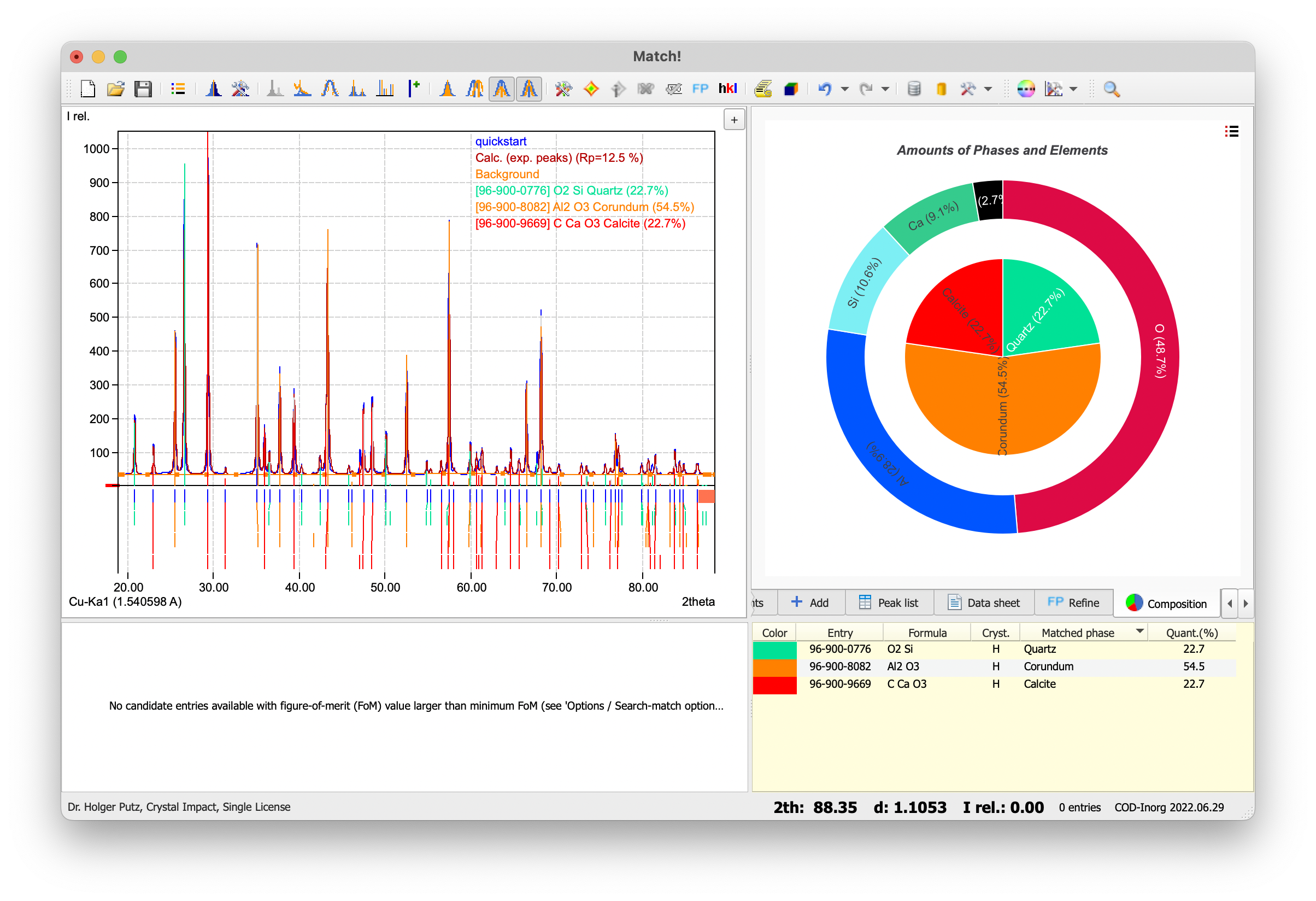Open the reference database manager icon
Screen dimensions: 1316x901
coord(914,89)
